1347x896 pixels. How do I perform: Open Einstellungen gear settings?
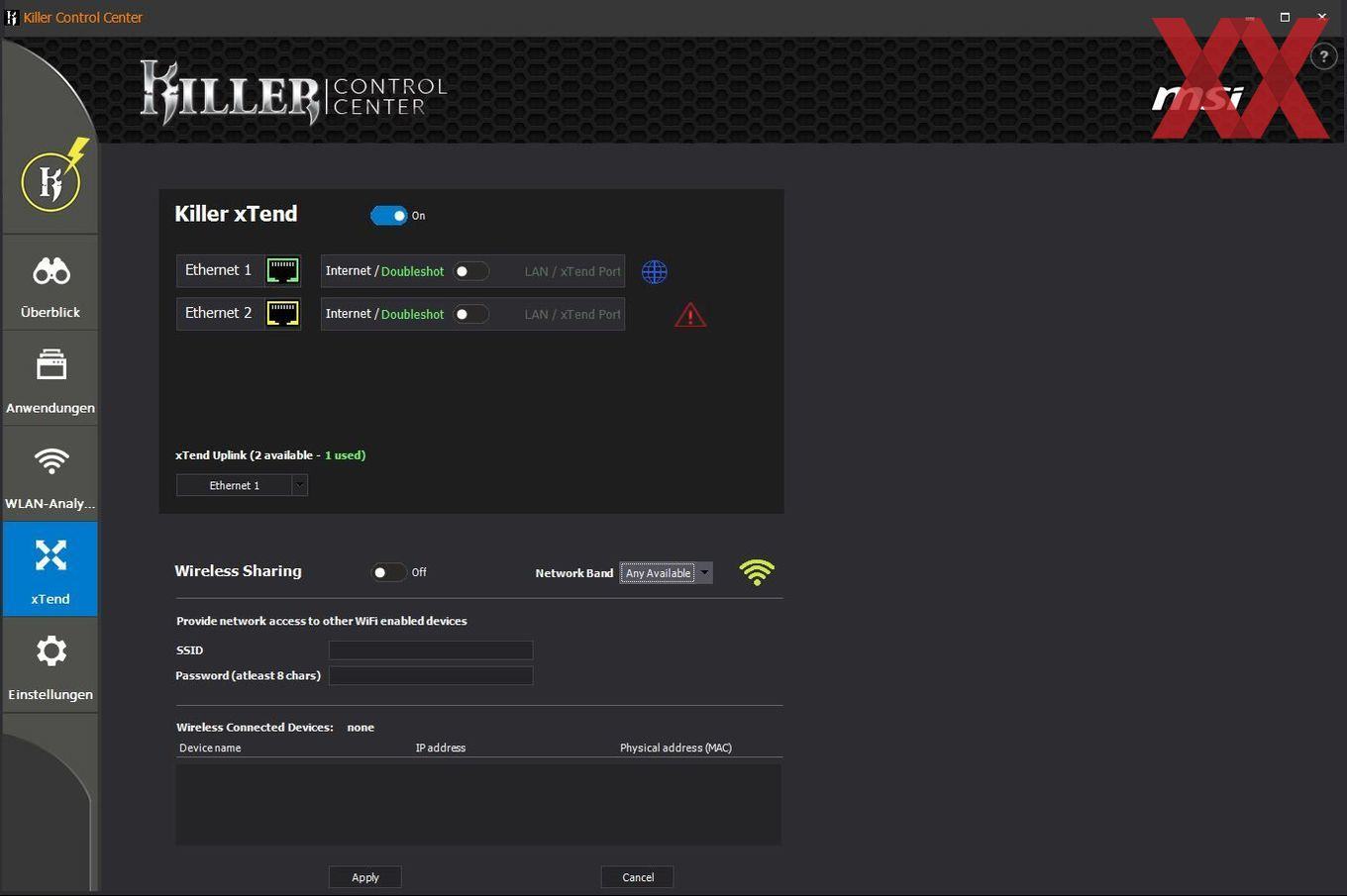coord(51,665)
